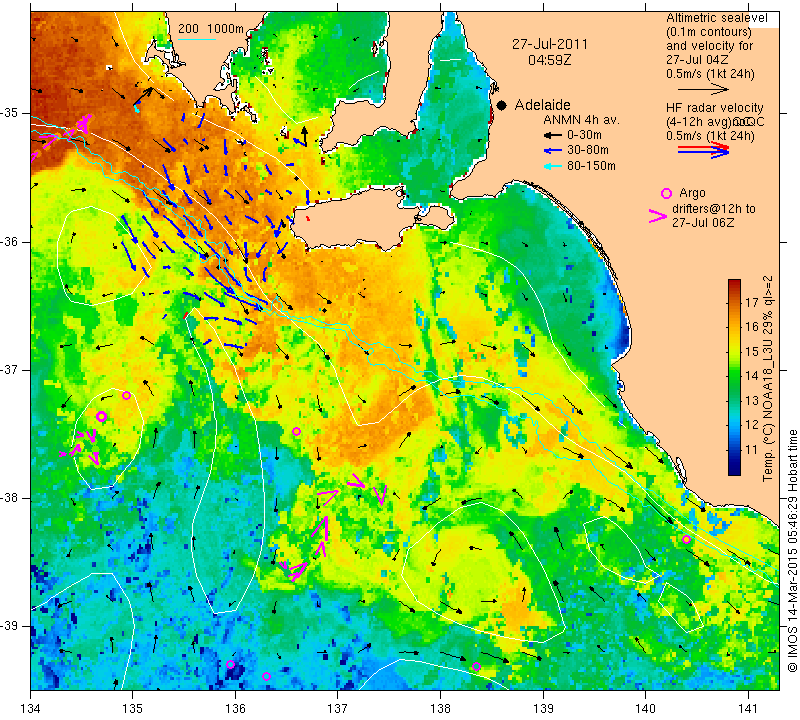Click the black mooring arrow near 136.7E 35.1S

point(304,135)
